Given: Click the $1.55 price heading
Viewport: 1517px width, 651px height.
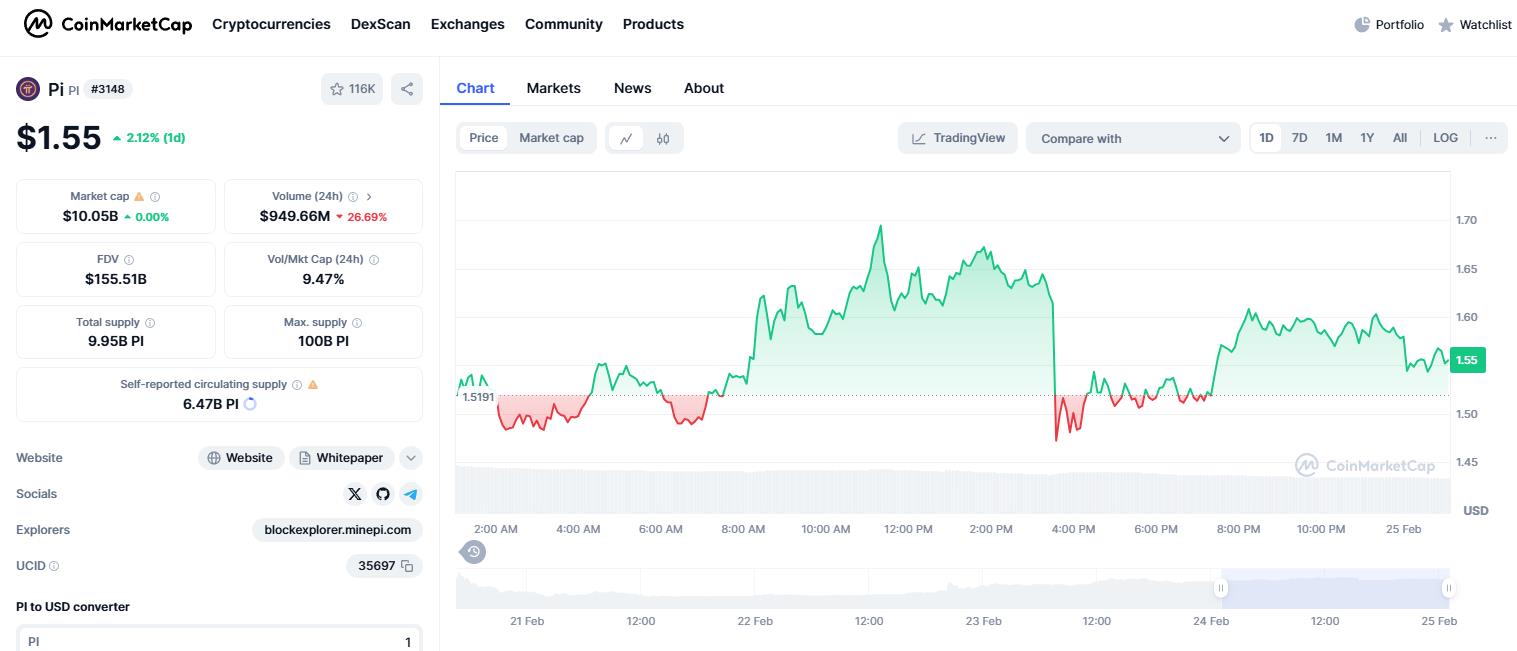Looking at the screenshot, I should [x=59, y=137].
